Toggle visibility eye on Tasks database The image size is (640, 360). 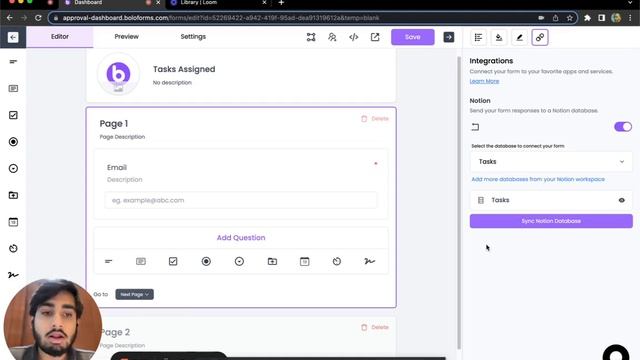click(x=622, y=200)
